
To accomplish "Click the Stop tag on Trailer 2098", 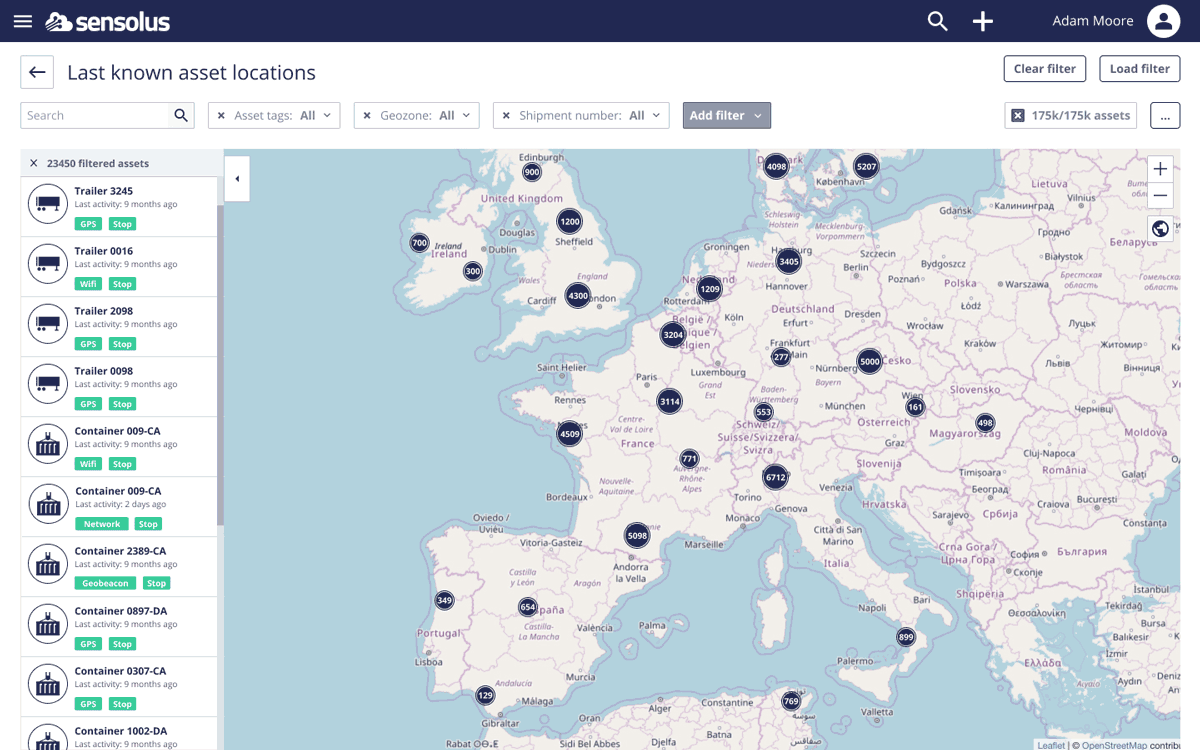I will 122,343.
